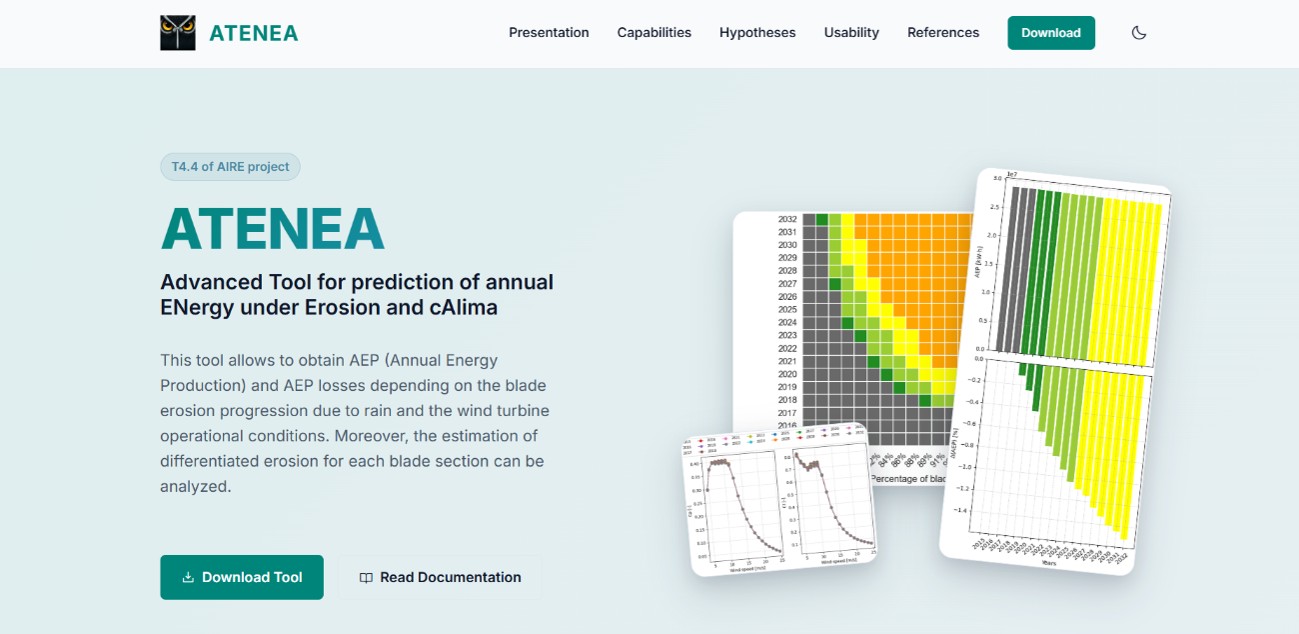
Task: Click the ATENEA brand name in header
Action: [254, 33]
